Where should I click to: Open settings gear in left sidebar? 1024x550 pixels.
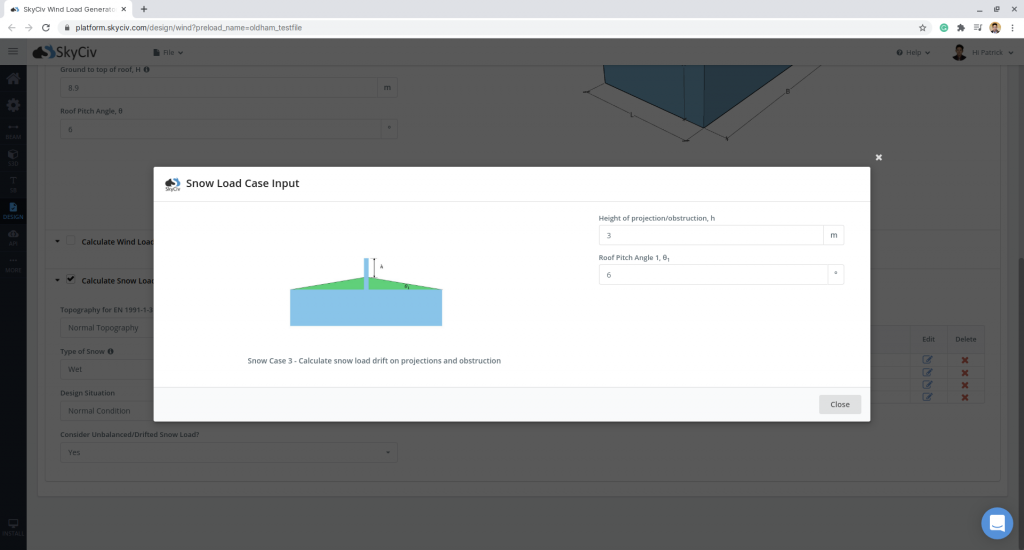click(x=13, y=105)
